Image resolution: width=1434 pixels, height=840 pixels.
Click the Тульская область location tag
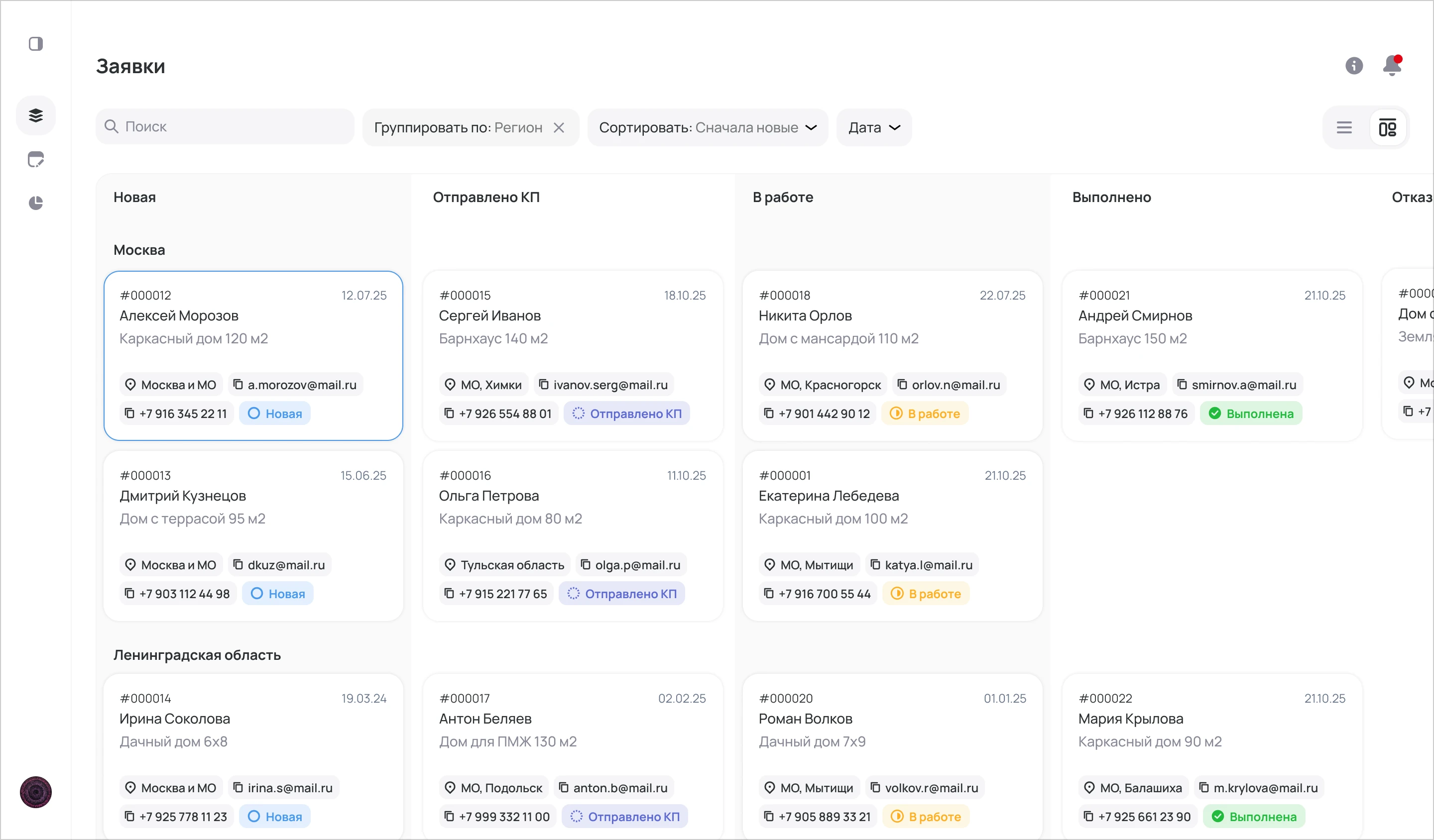(x=505, y=565)
